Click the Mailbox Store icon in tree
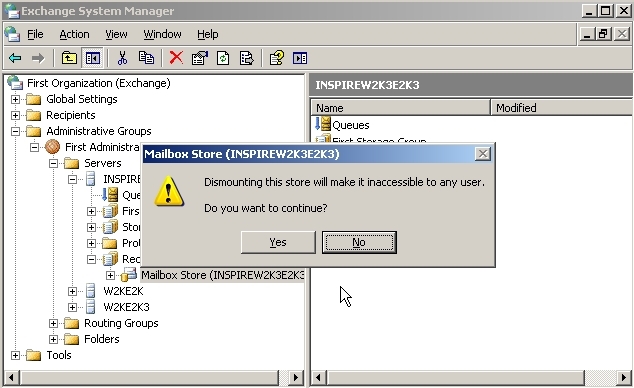634x388 pixels. tap(129, 275)
